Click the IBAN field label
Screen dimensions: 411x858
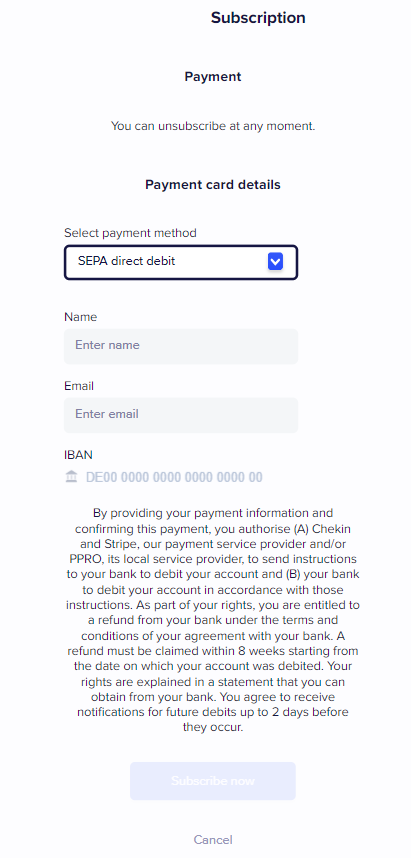[x=78, y=455]
